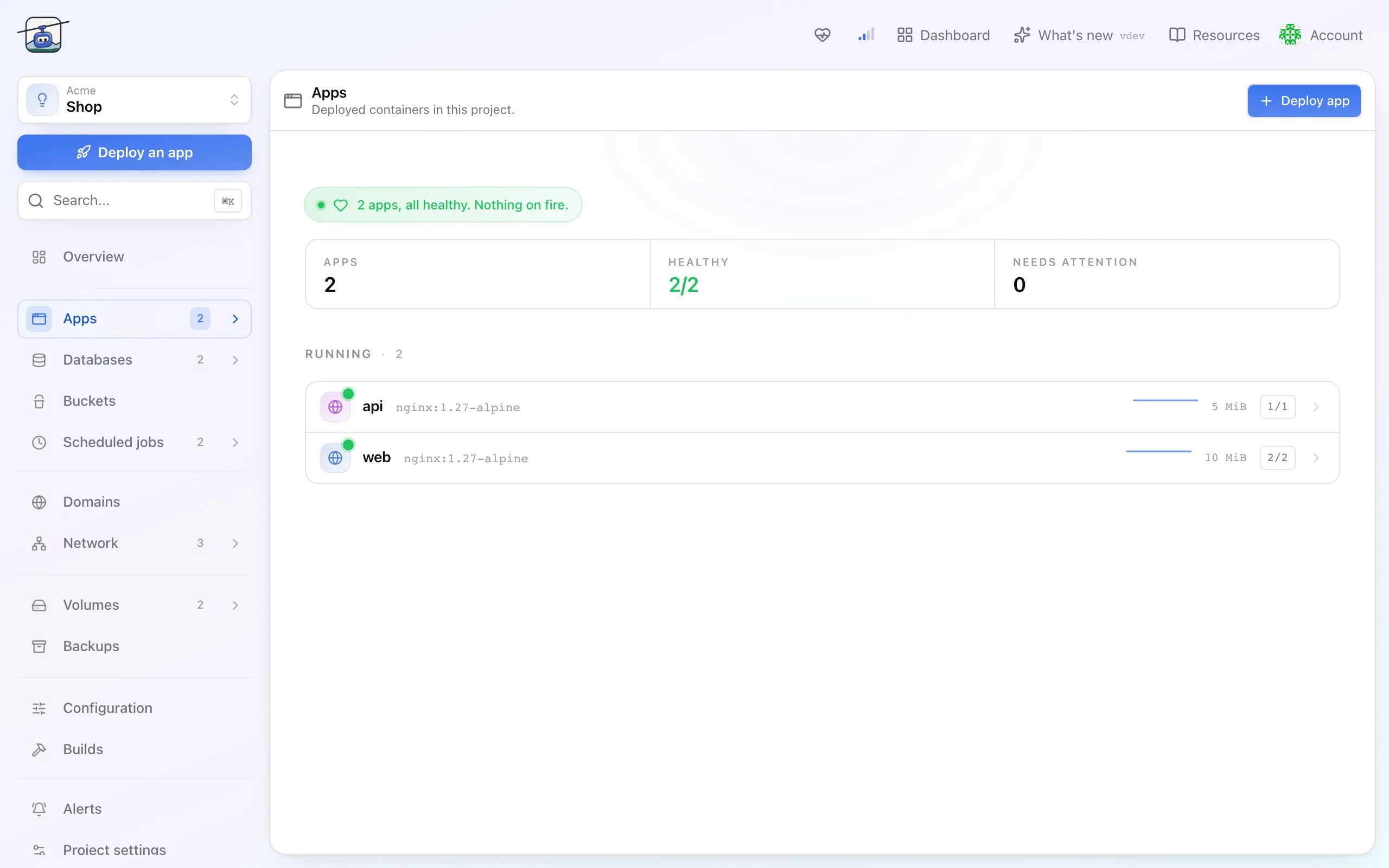Click the Deploy app header button
Viewport: 1389px width, 868px height.
[x=1303, y=101]
